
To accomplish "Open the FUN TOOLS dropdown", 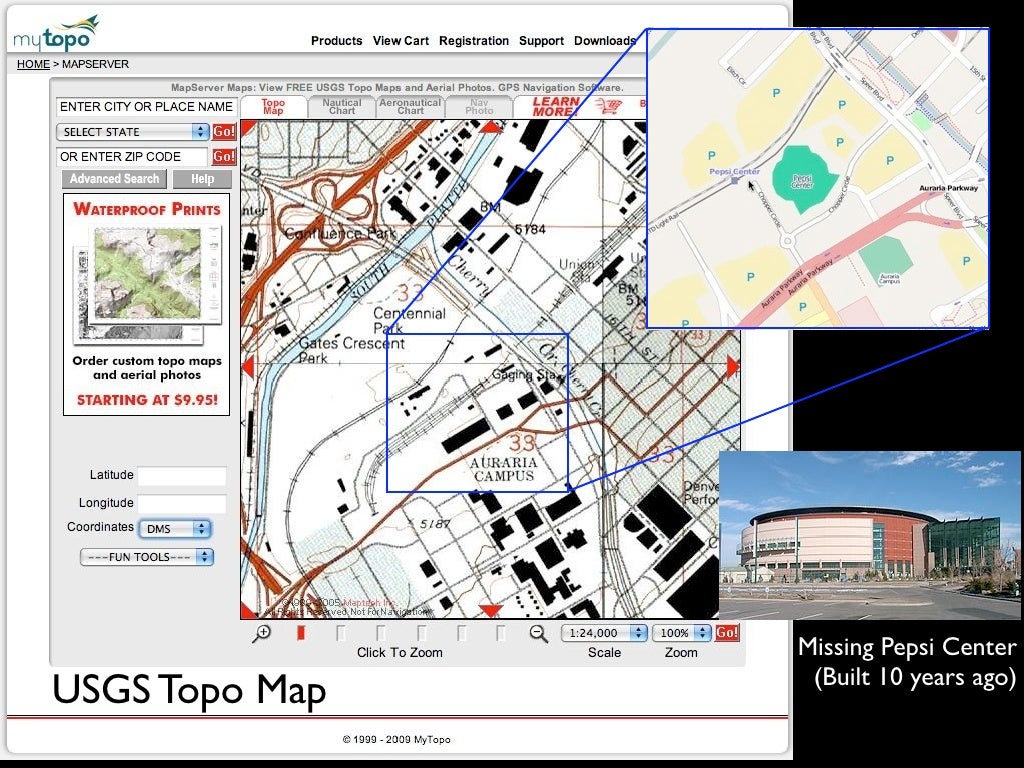I will 147,557.
